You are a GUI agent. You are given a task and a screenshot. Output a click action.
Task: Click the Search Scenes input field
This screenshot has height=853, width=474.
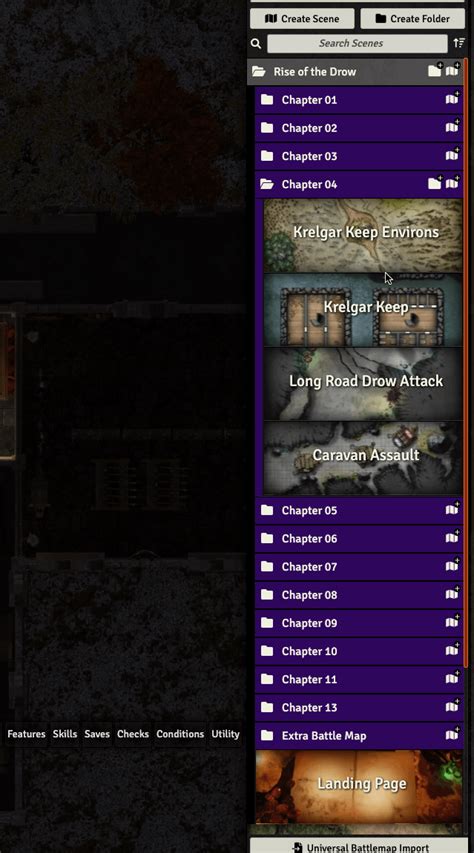pyautogui.click(x=358, y=44)
